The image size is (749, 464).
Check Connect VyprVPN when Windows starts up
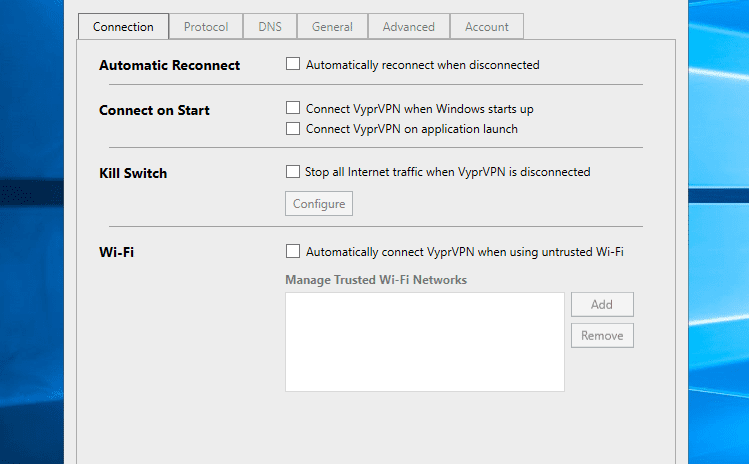[293, 108]
